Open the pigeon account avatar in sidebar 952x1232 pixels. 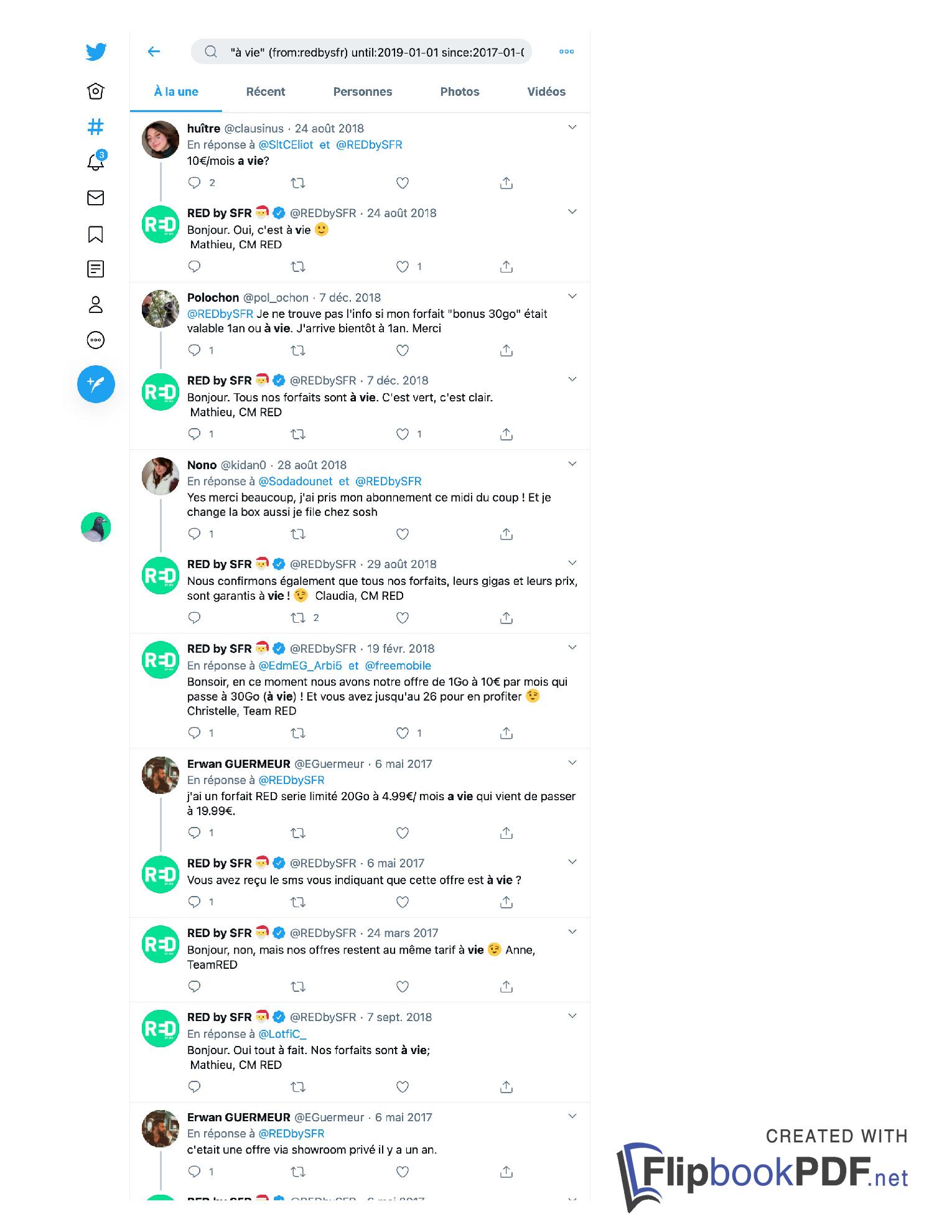(x=96, y=527)
